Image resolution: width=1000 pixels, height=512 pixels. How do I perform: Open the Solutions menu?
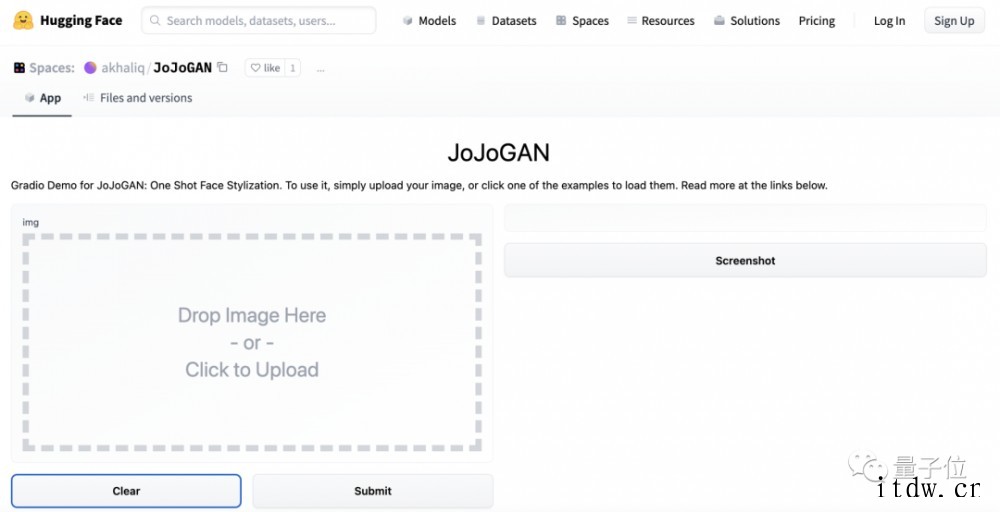pyautogui.click(x=747, y=20)
